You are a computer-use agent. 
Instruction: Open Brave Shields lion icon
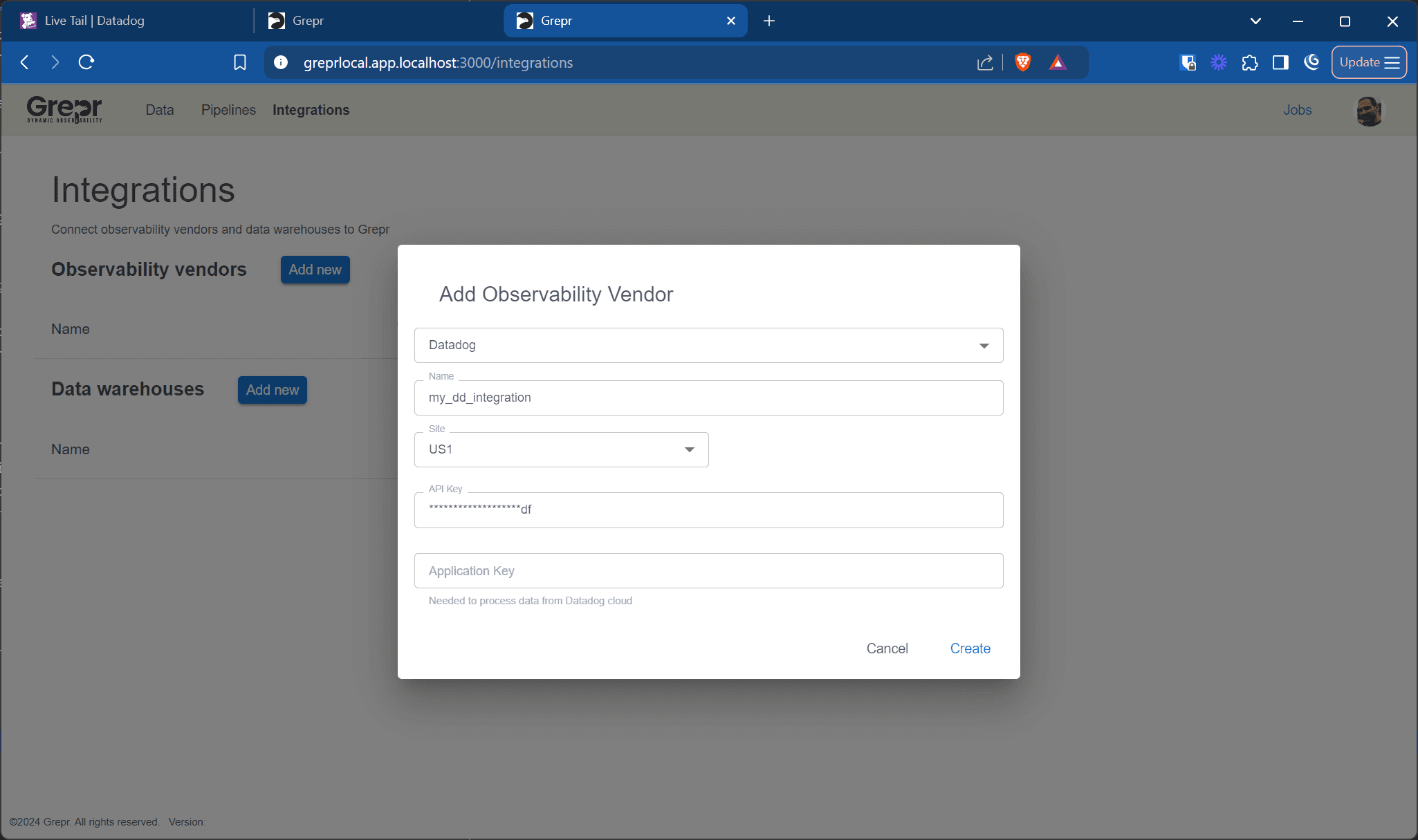pos(1023,62)
